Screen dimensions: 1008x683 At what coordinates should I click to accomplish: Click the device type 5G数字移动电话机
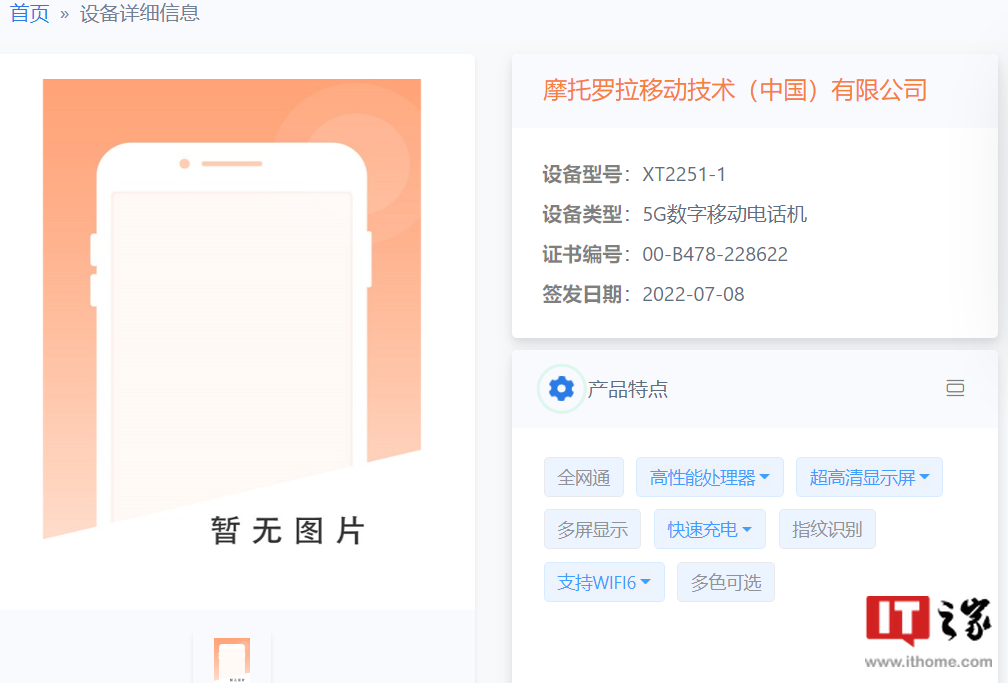click(x=724, y=214)
